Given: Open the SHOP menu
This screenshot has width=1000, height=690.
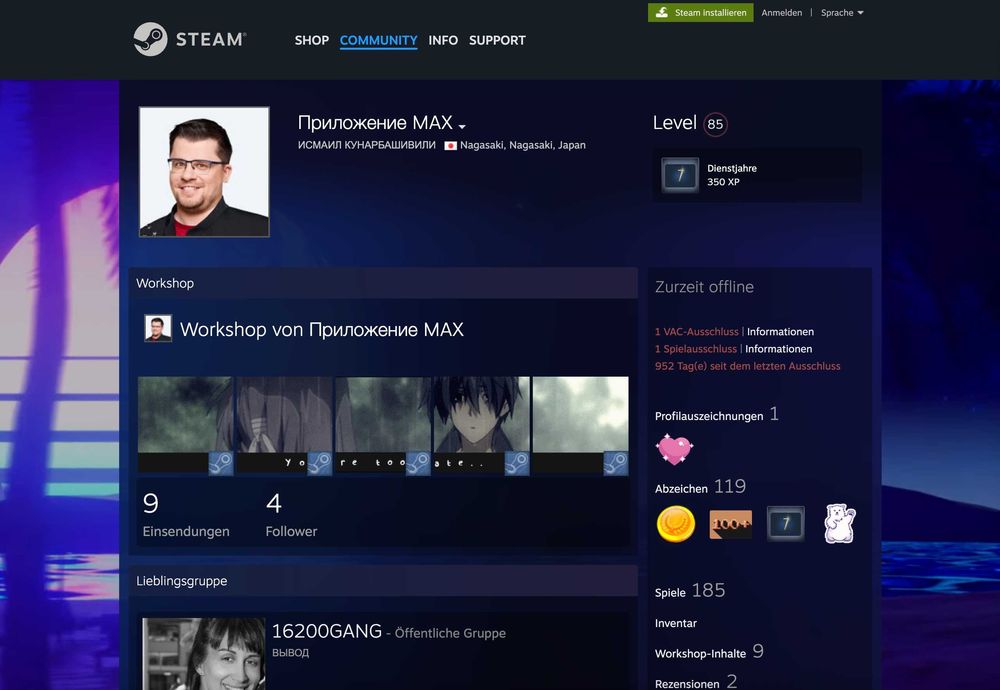Looking at the screenshot, I should click(311, 40).
